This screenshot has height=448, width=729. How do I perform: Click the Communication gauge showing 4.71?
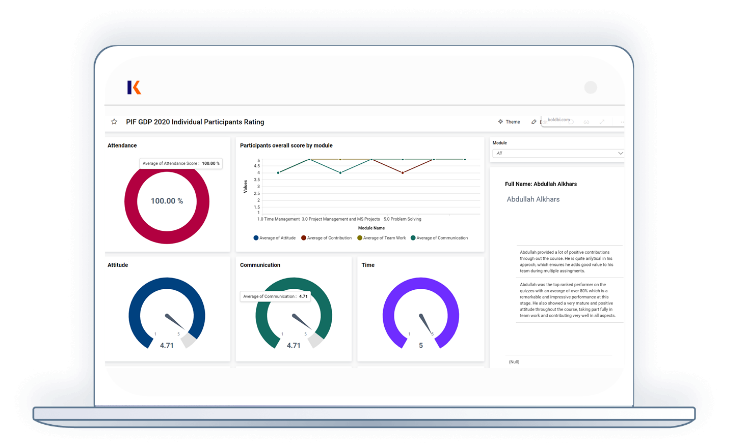[x=294, y=313]
